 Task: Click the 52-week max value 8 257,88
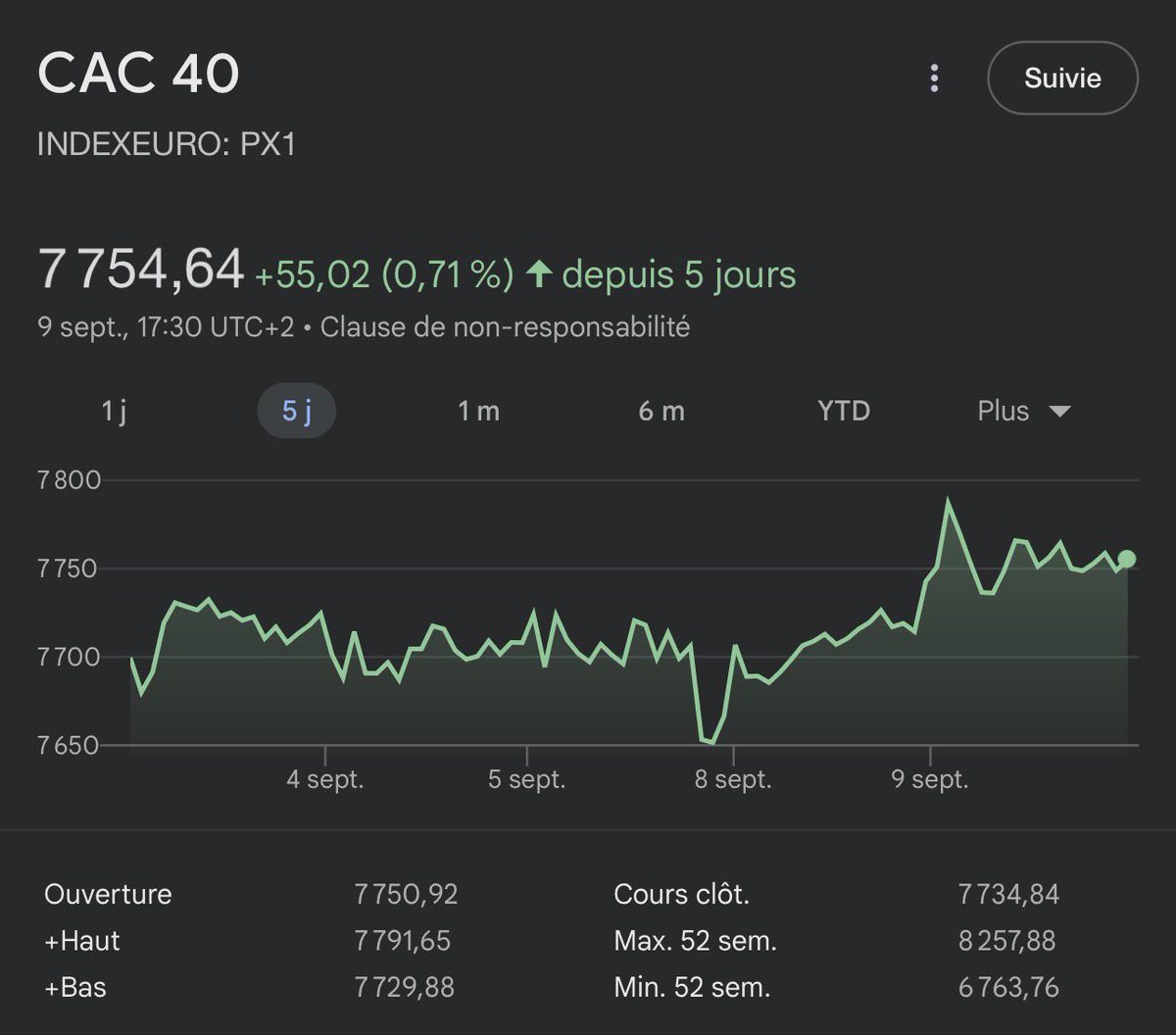(1007, 941)
